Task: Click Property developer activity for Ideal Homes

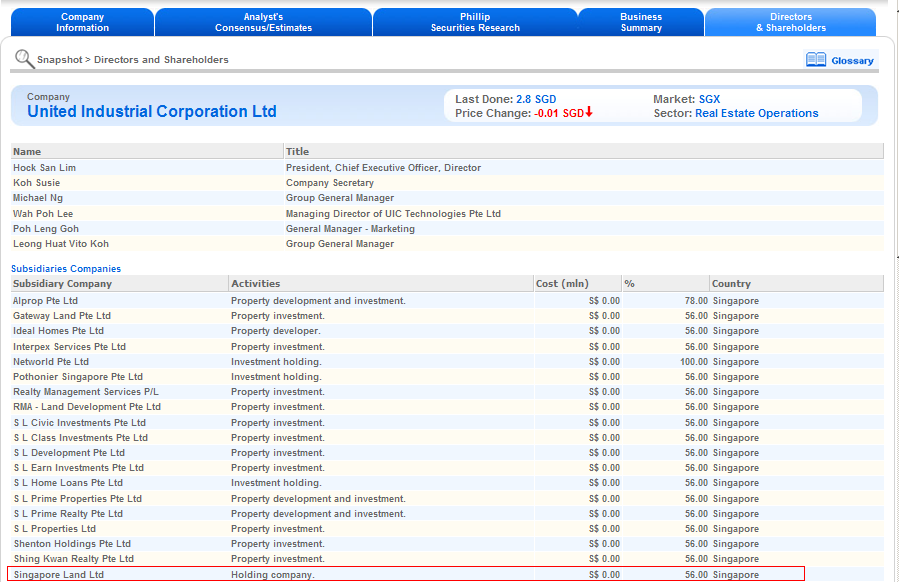Action: [276, 331]
